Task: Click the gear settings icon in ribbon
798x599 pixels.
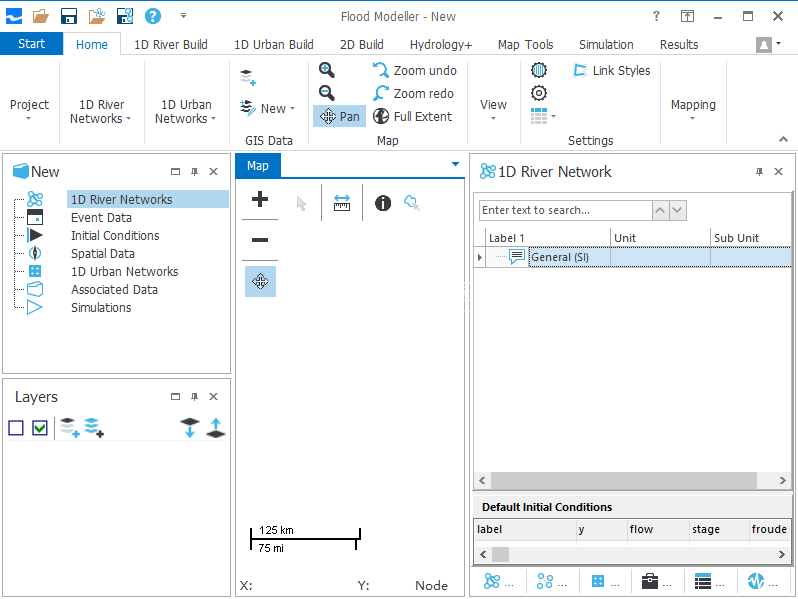Action: [539, 93]
